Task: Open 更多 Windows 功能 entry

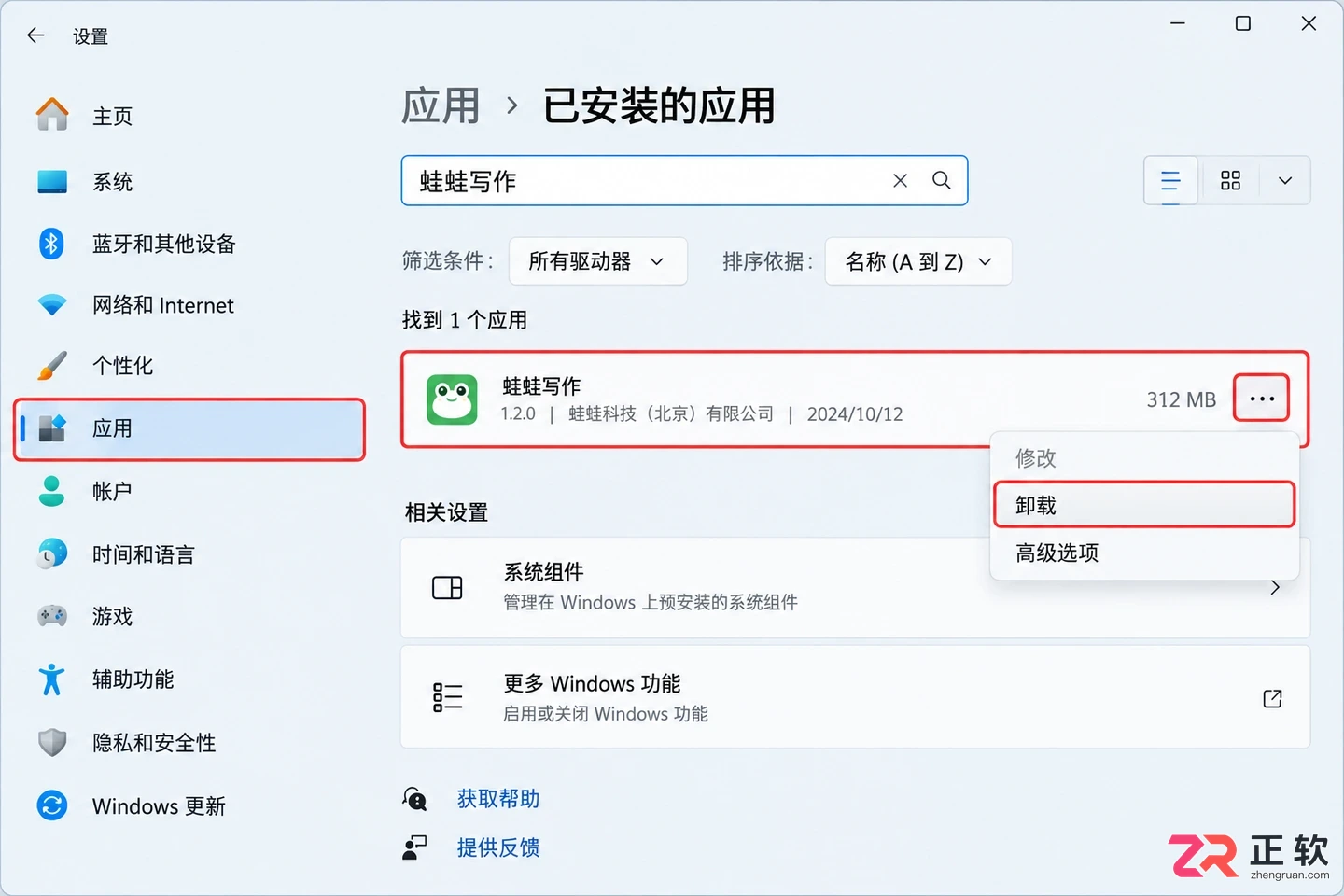Action: pyautogui.click(x=855, y=697)
